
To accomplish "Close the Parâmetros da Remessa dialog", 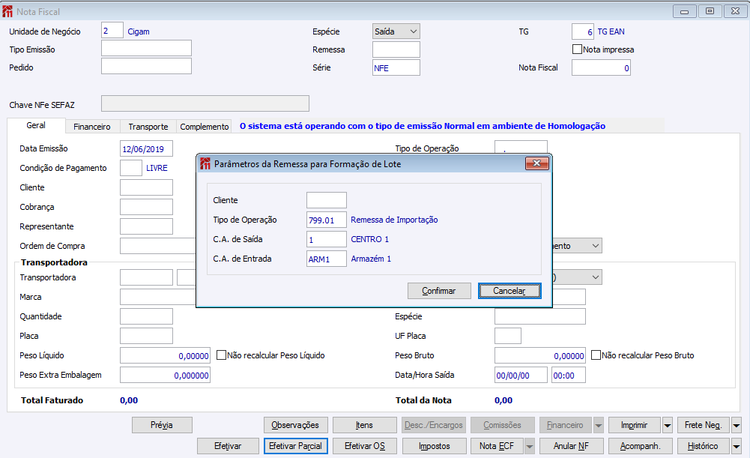I will pyautogui.click(x=537, y=164).
